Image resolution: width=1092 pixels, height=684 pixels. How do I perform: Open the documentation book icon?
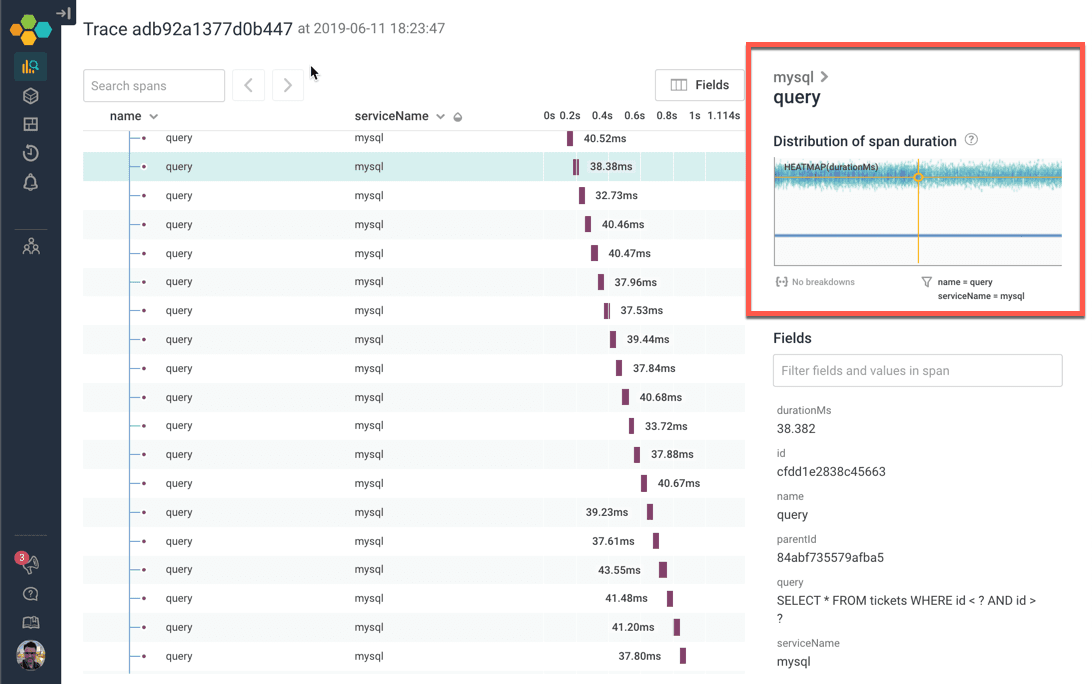pyautogui.click(x=30, y=623)
